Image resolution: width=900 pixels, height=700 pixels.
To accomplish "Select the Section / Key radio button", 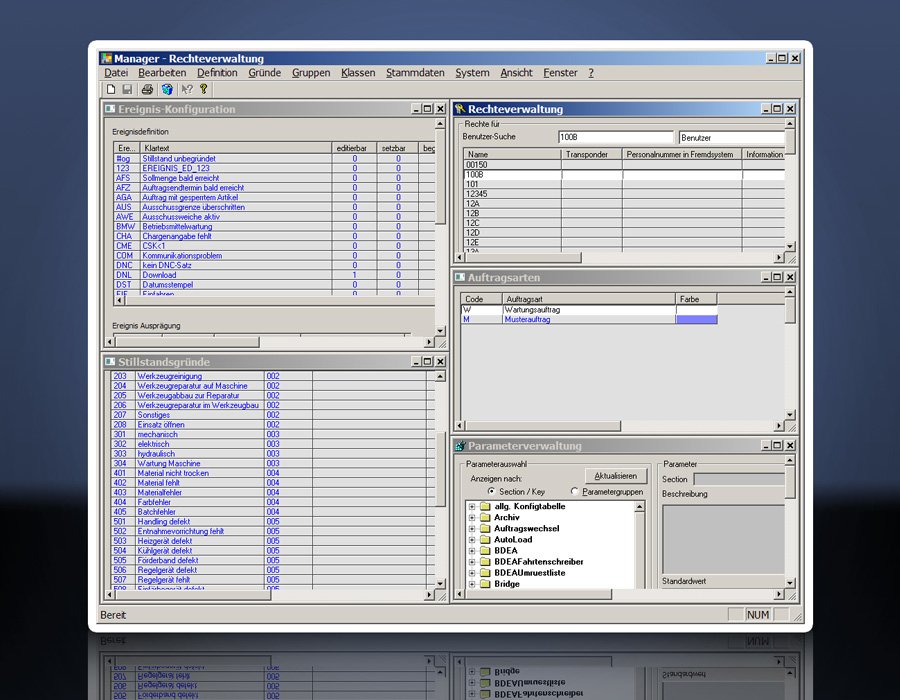I will (x=491, y=491).
